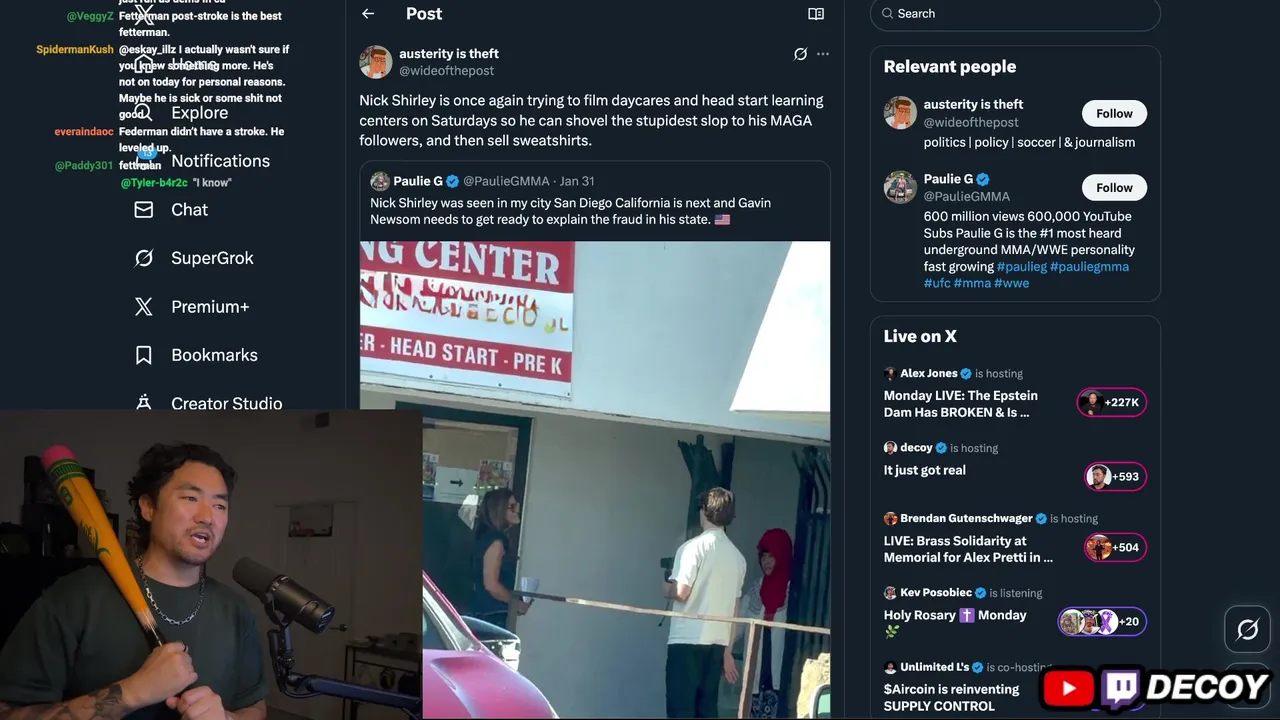Open Creator Studio from sidebar
Image resolution: width=1280 pixels, height=720 pixels.
[x=226, y=403]
